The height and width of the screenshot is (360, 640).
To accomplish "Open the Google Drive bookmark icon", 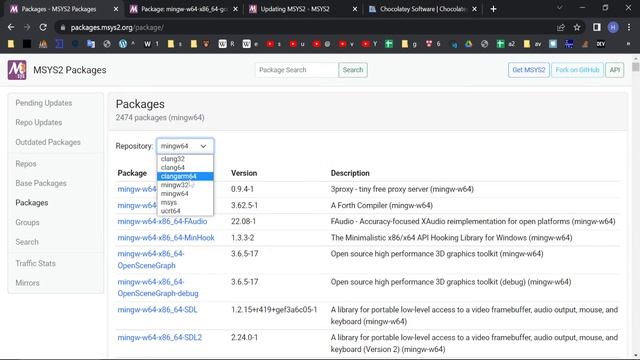I will (469, 44).
